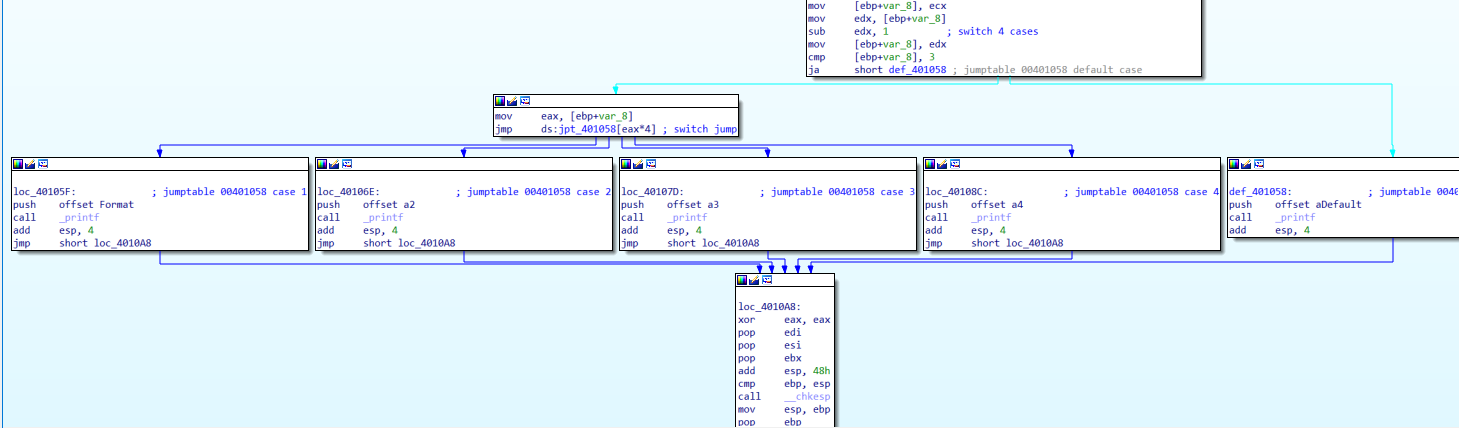Click the group nodes icon on the loc_40106E block
The height and width of the screenshot is (428, 1459).
pos(347,163)
